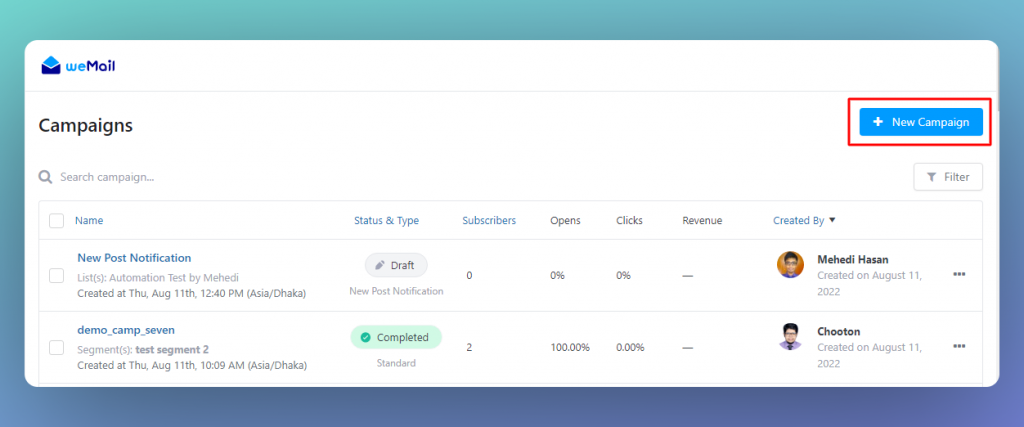Expand the Created By sort arrow
The height and width of the screenshot is (427, 1024).
tap(832, 221)
